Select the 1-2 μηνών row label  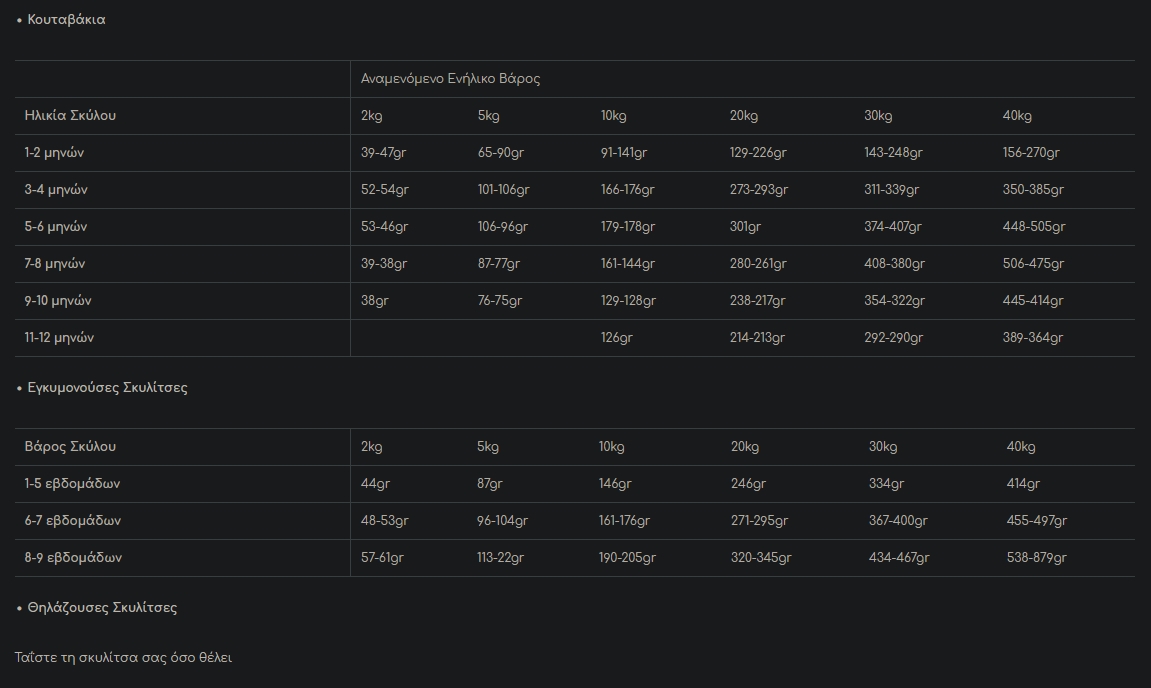tap(54, 153)
